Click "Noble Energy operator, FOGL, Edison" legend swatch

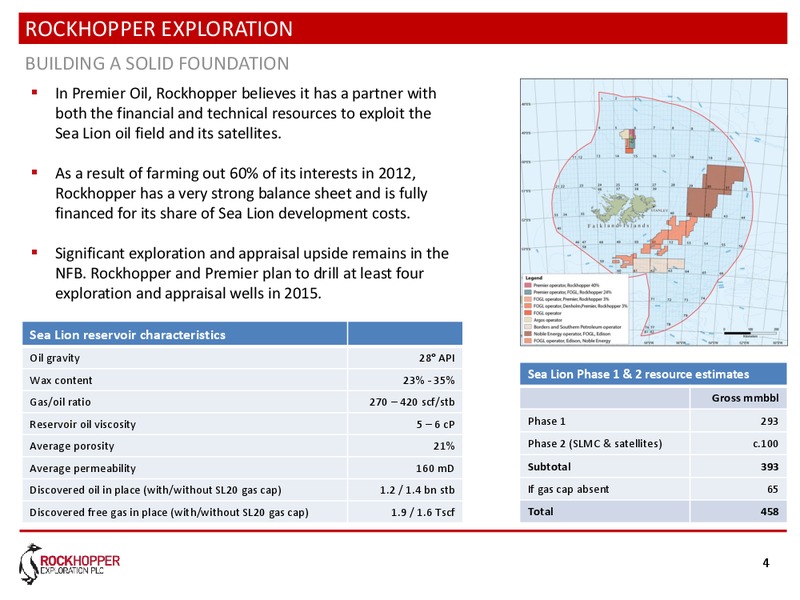click(x=528, y=334)
